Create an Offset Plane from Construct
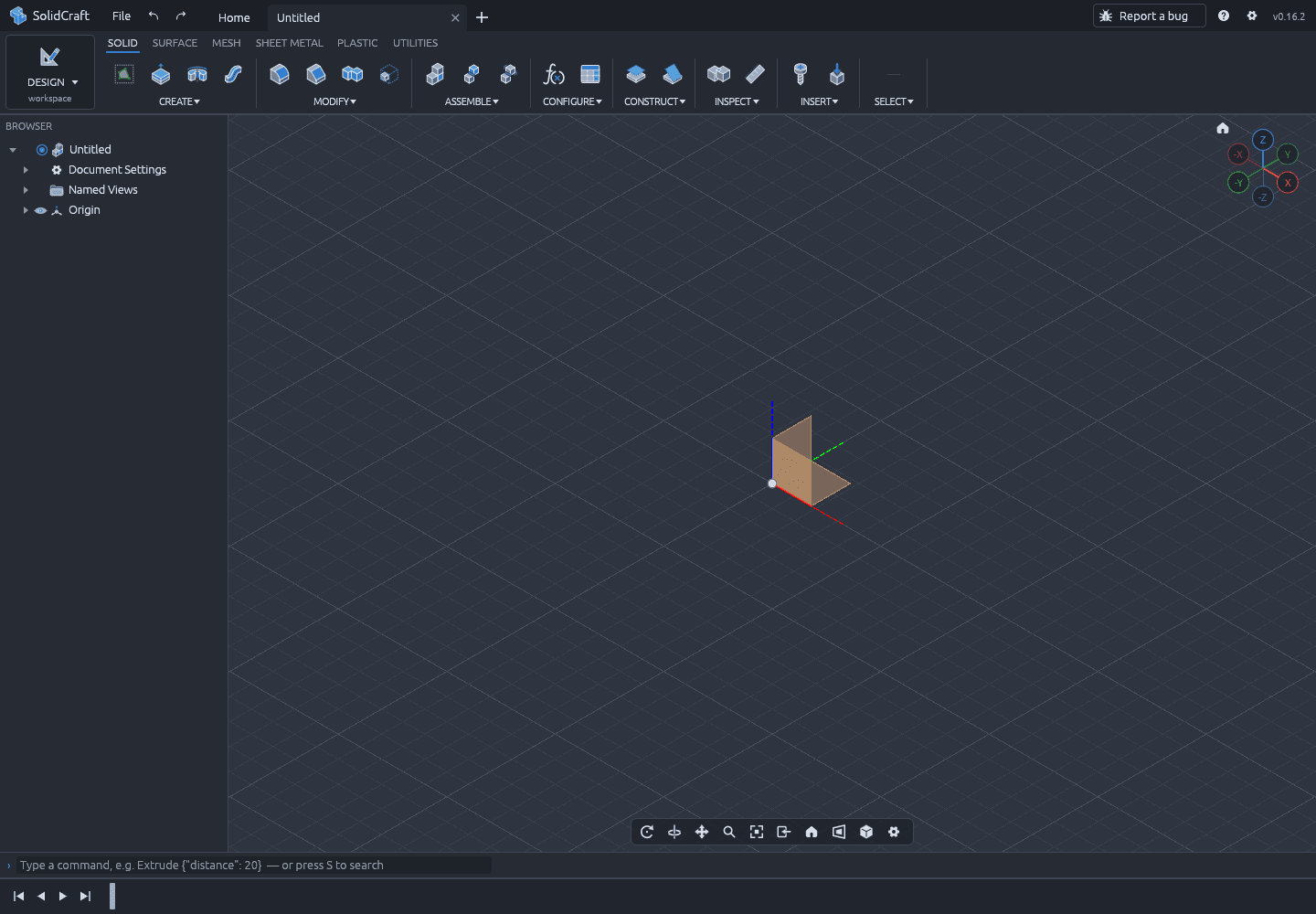Screen dimensions: 1316x914 (636, 75)
